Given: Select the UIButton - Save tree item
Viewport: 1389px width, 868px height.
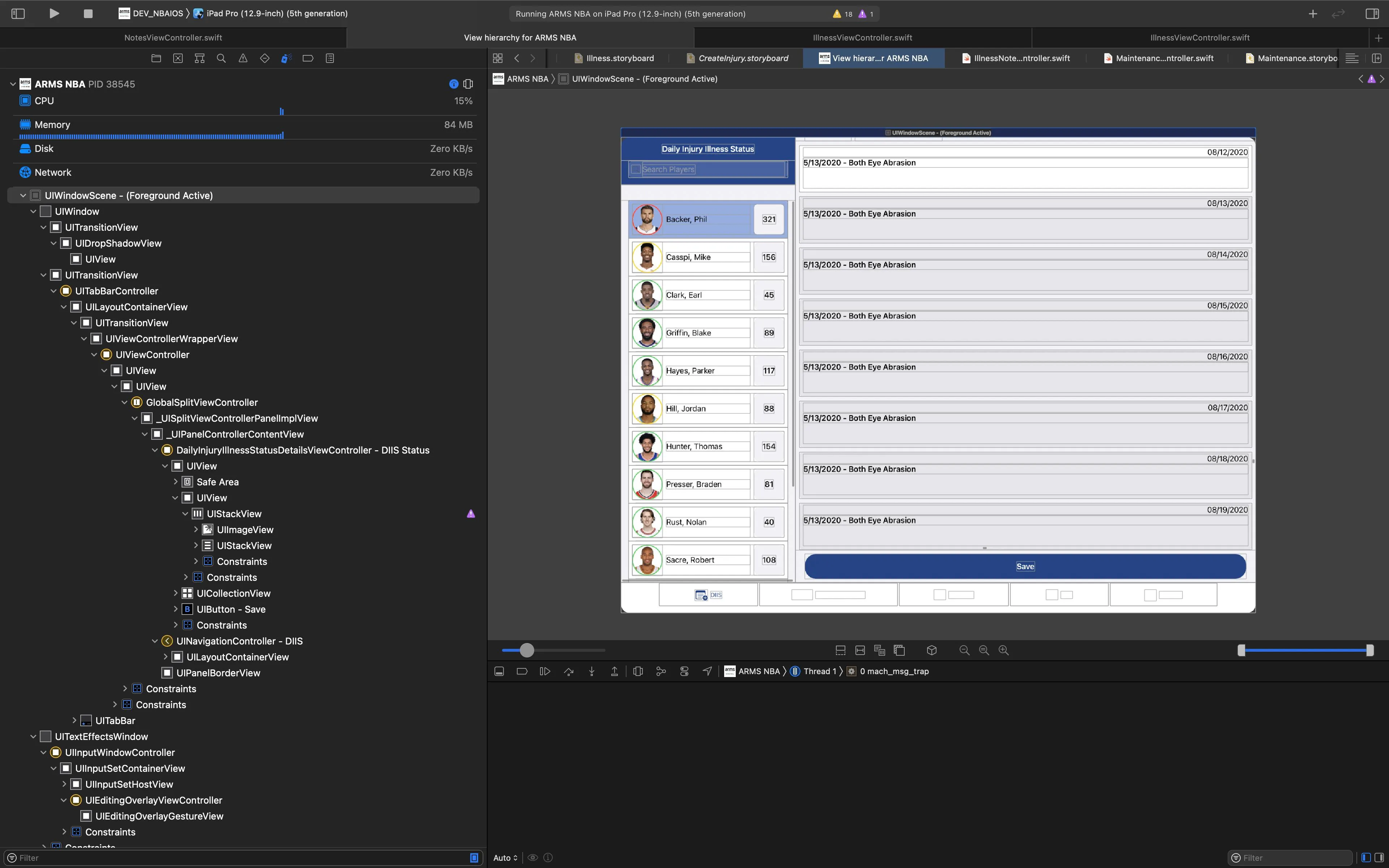Looking at the screenshot, I should (230, 609).
